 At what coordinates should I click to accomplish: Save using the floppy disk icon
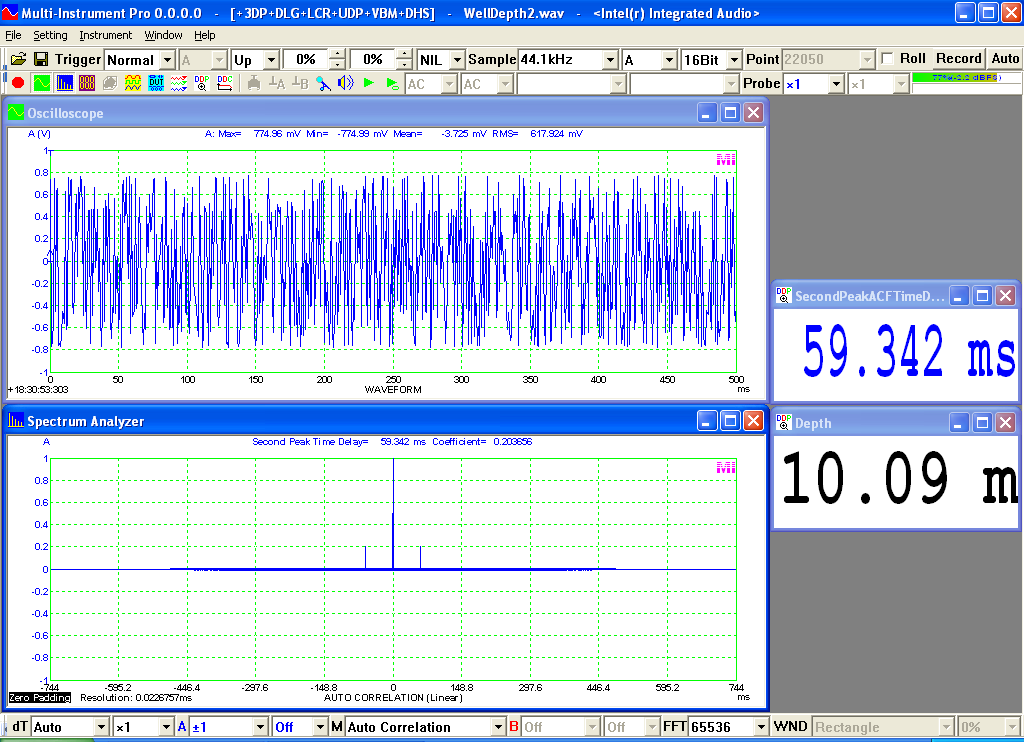(40, 59)
